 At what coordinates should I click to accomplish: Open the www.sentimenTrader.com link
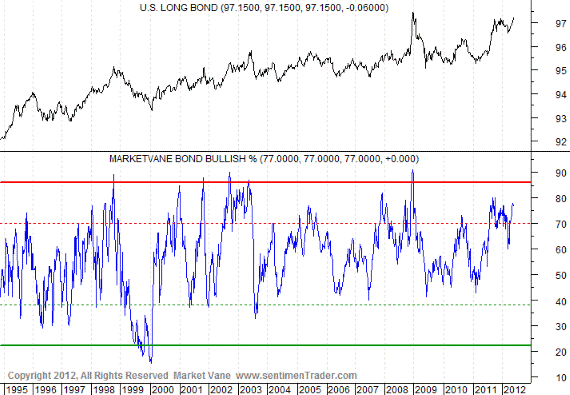(296, 375)
